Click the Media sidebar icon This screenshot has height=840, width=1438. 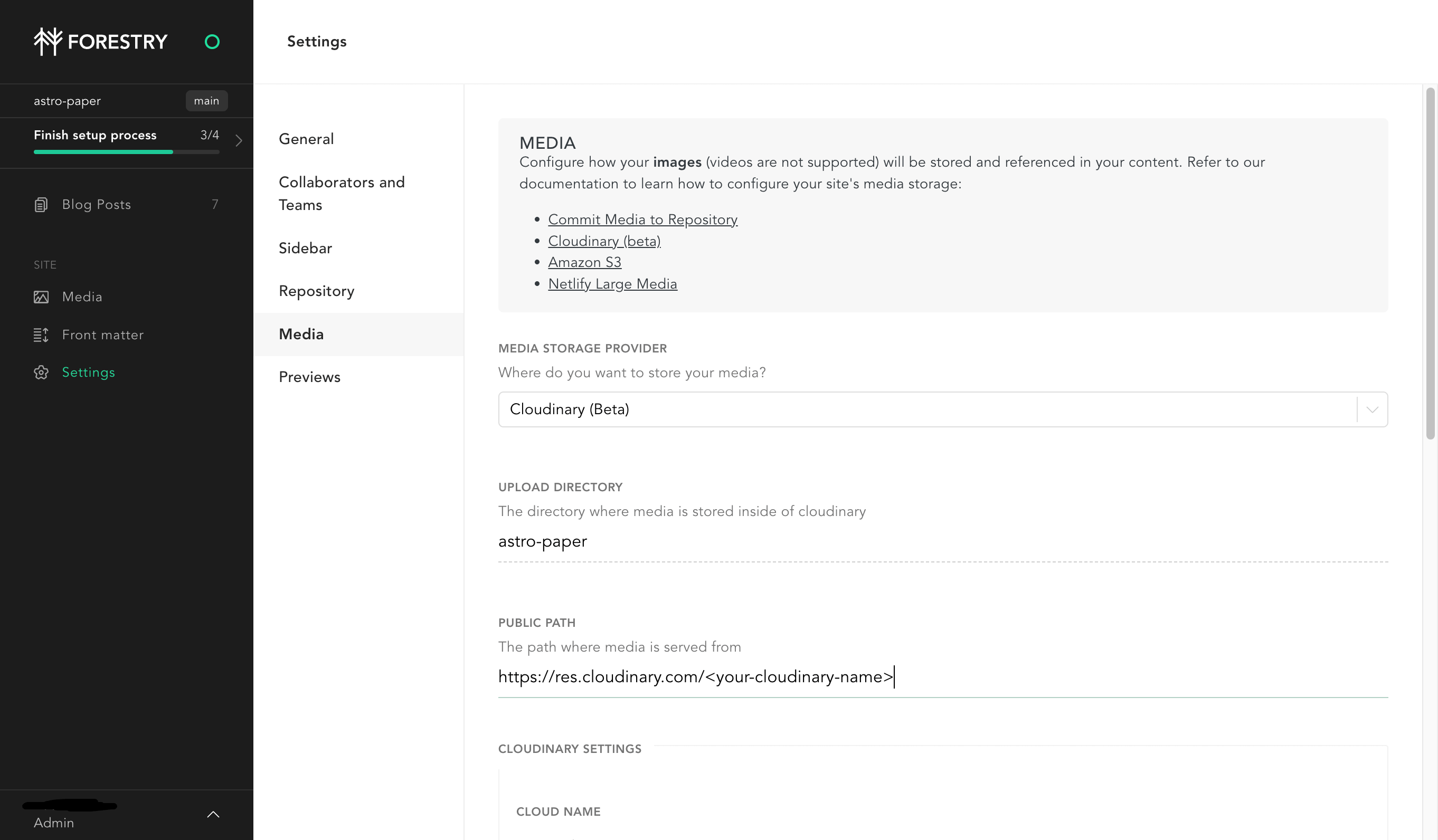coord(41,296)
